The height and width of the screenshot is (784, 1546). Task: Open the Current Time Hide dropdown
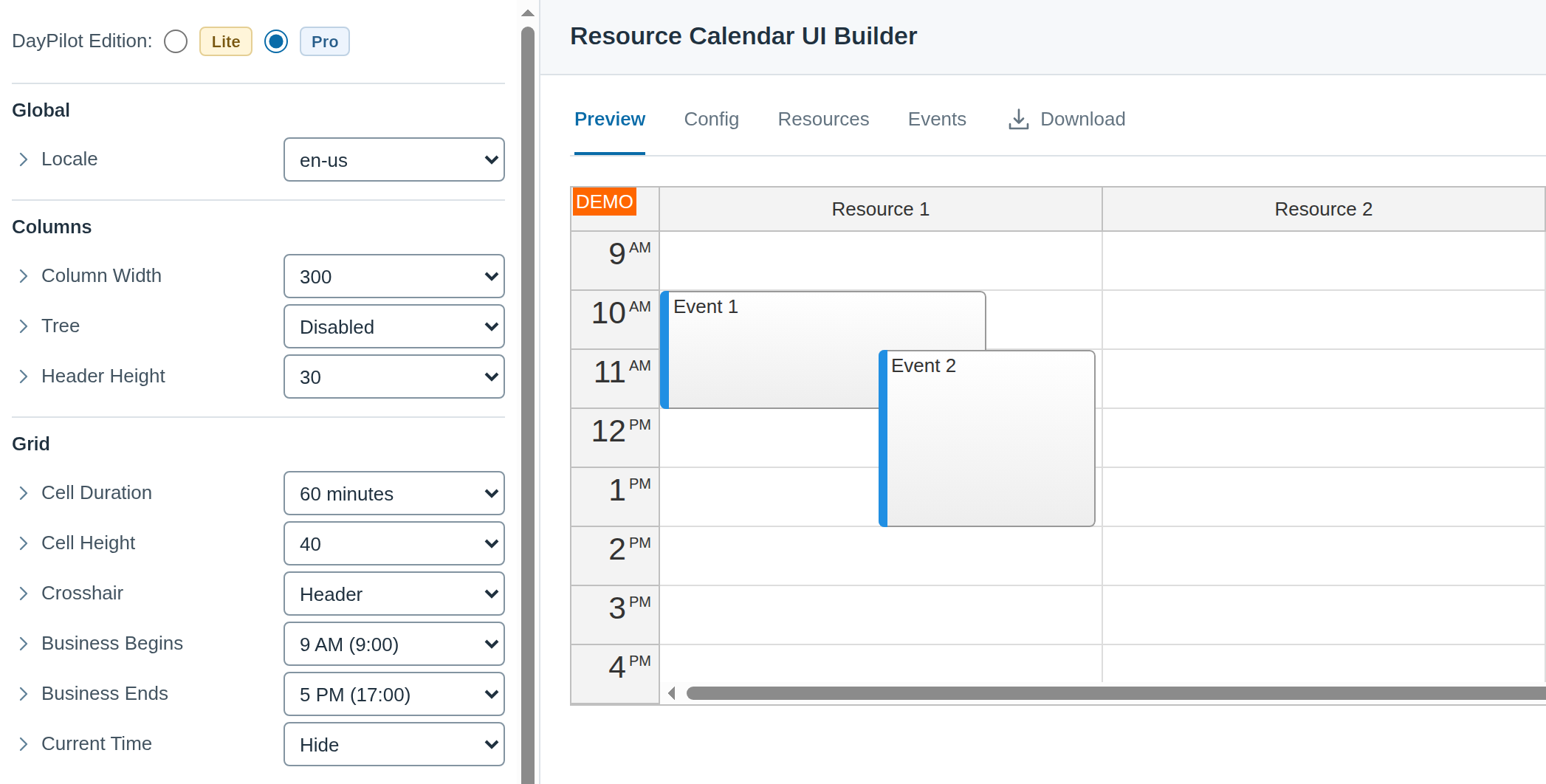[394, 744]
